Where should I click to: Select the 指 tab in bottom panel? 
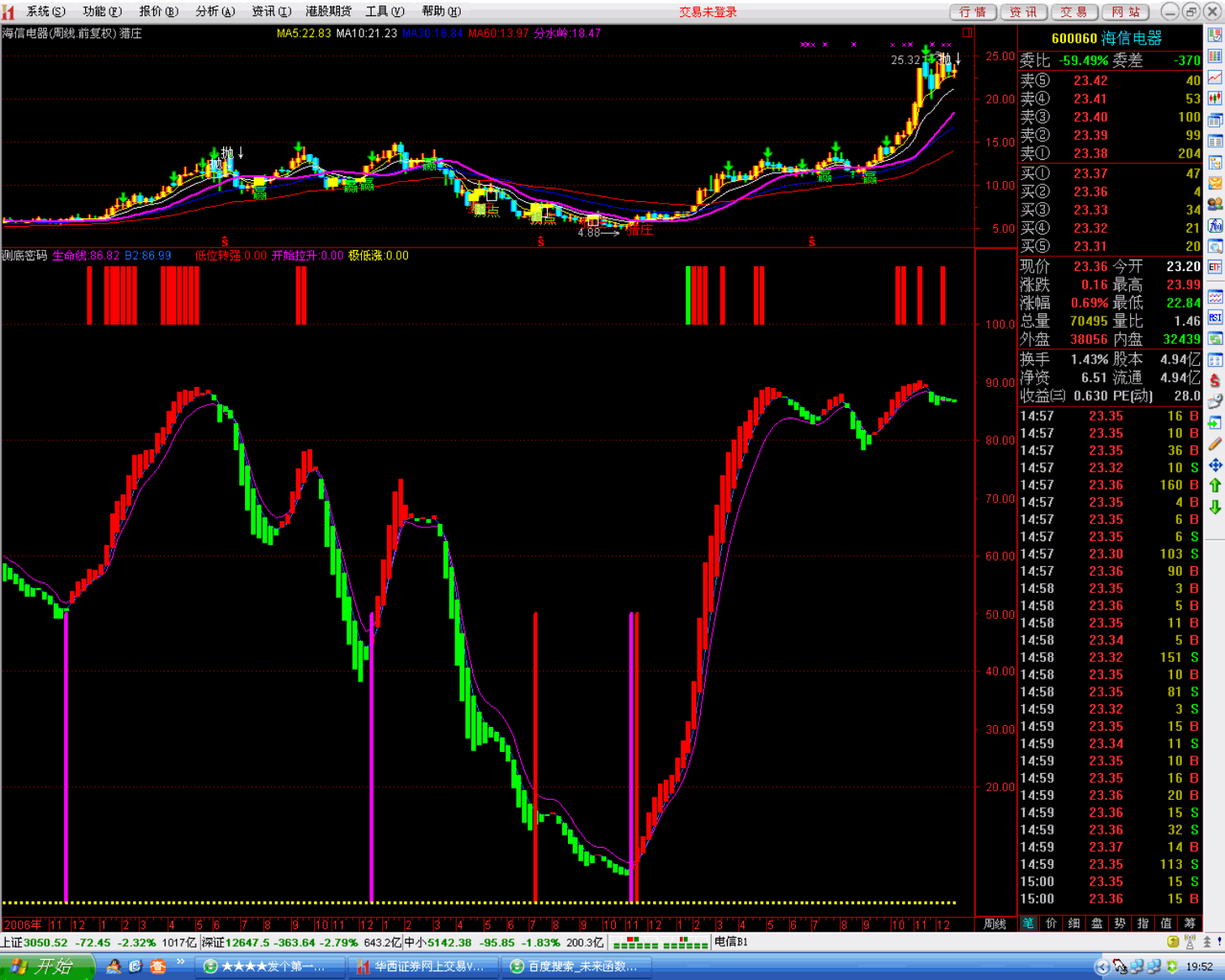[x=1143, y=923]
